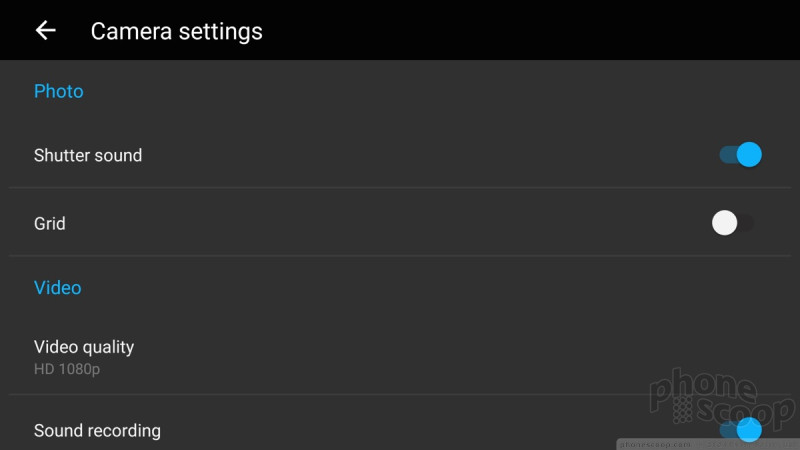Tap the Video section header
Viewport: 800px width, 450px height.
58,288
